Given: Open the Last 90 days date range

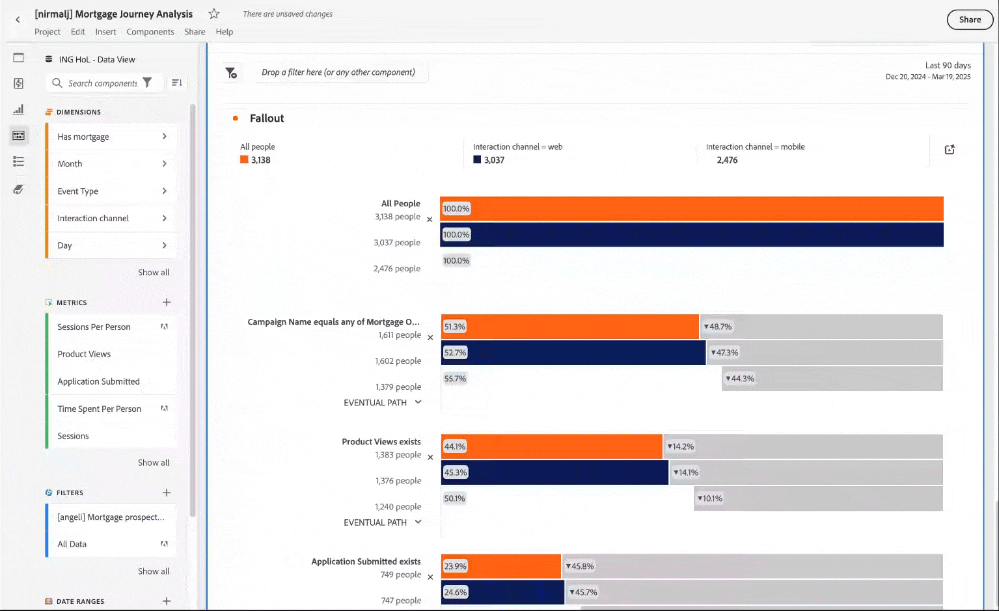Looking at the screenshot, I should click(x=928, y=71).
